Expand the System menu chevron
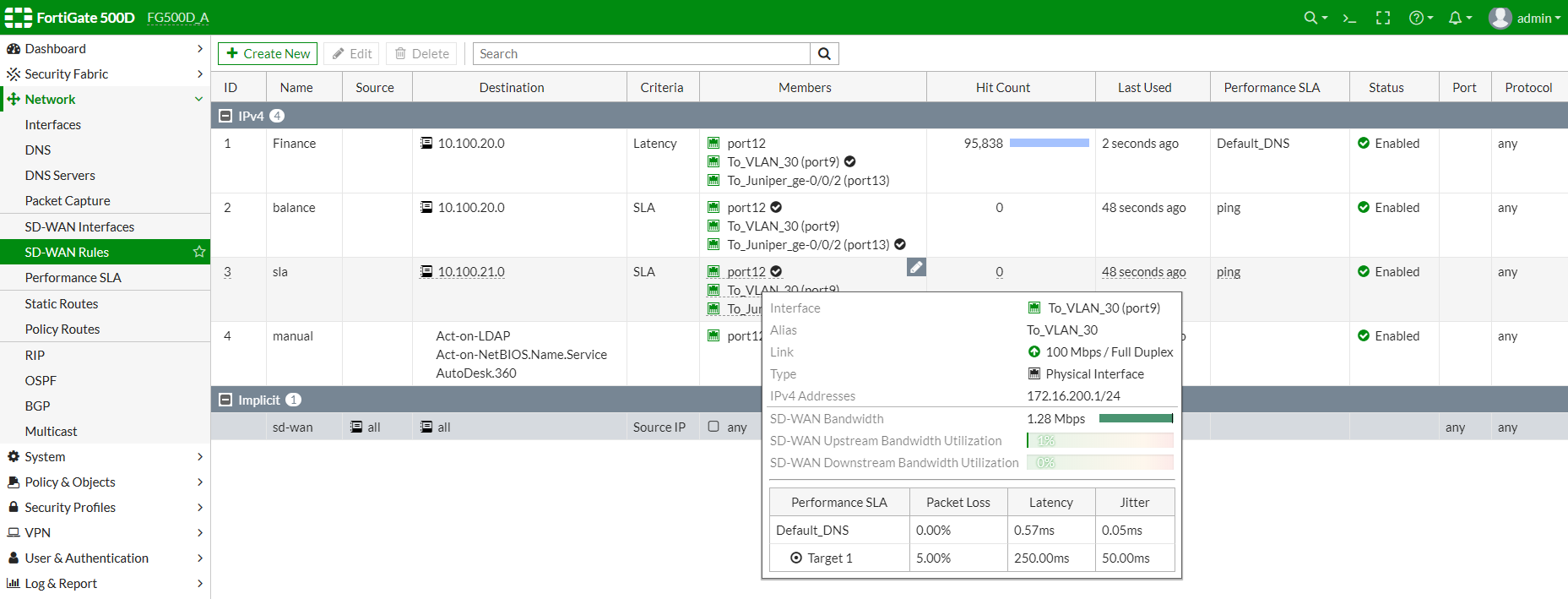The height and width of the screenshot is (599, 1568). (x=200, y=456)
